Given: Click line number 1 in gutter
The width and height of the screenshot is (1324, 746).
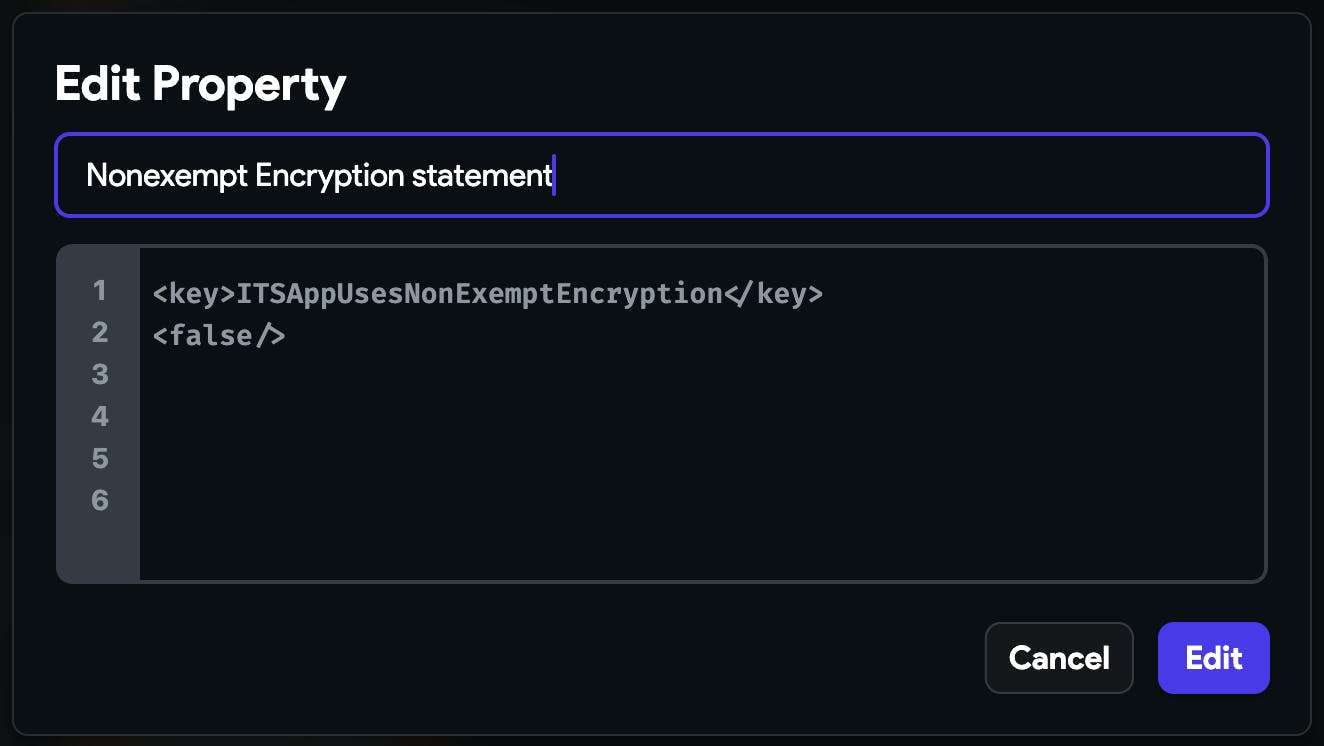Looking at the screenshot, I should 99,291.
